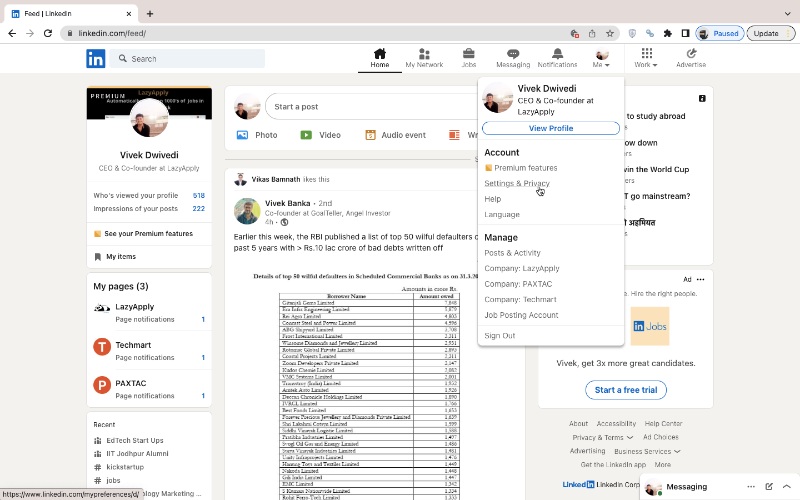The image size is (800, 500).
Task: Click Messaging panel options ellipsis
Action: (751, 487)
